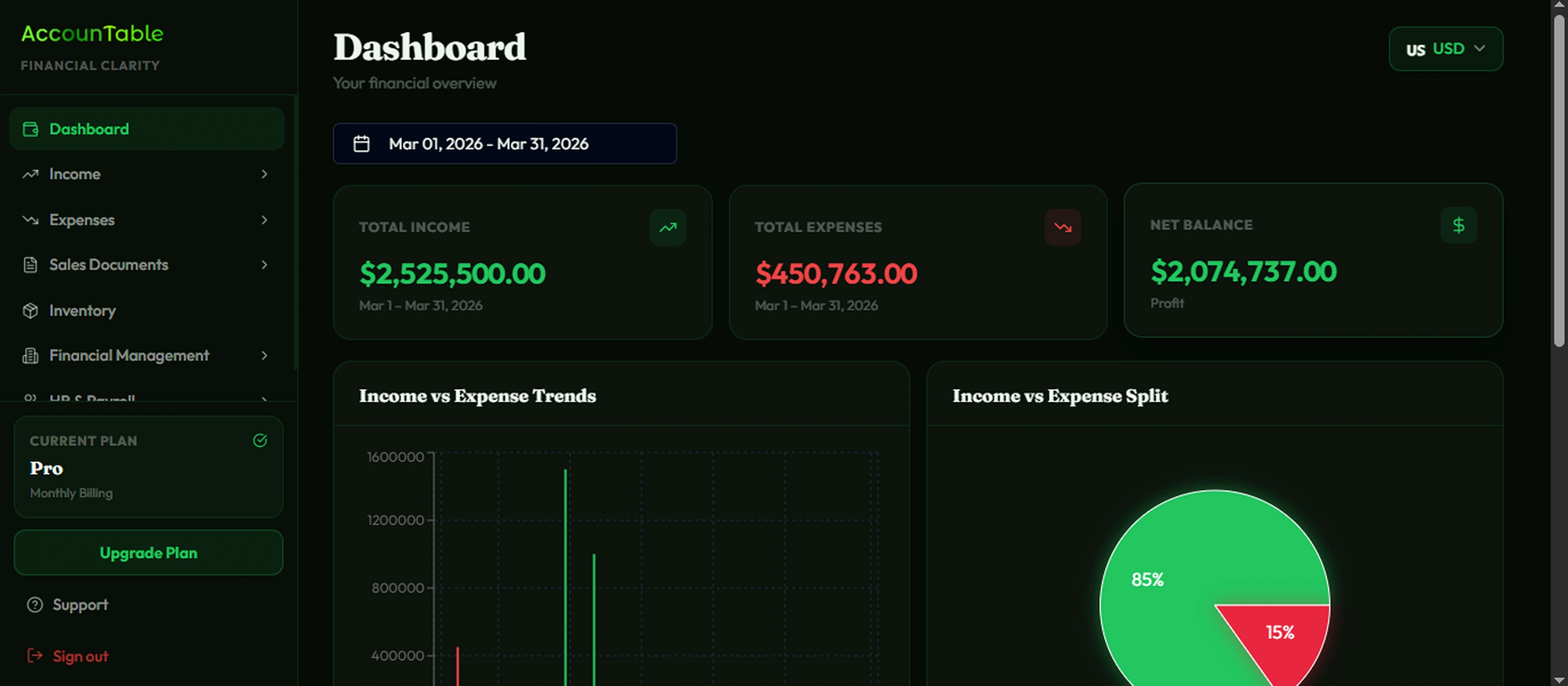Click the Upgrade Plan button

click(x=148, y=553)
